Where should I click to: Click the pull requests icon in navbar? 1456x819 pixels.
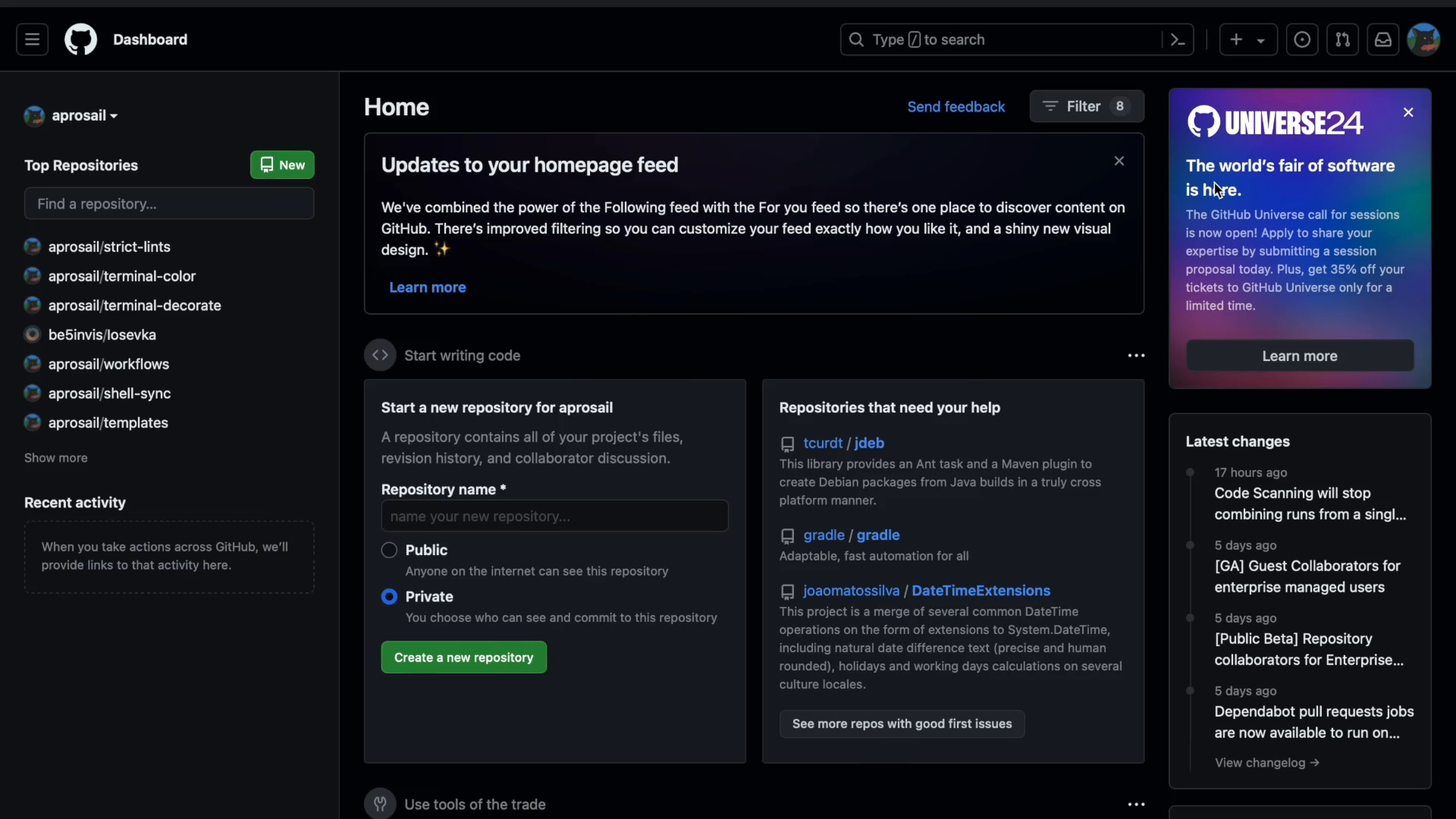pyautogui.click(x=1343, y=39)
